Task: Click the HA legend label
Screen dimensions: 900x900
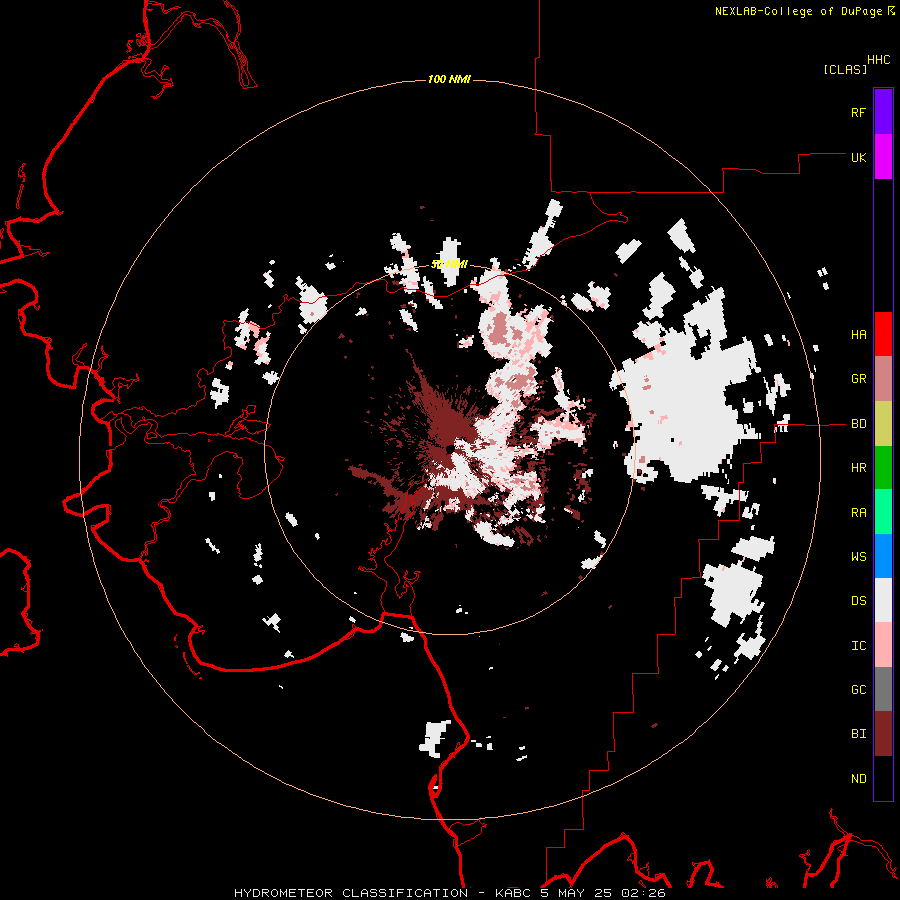Action: 858,334
